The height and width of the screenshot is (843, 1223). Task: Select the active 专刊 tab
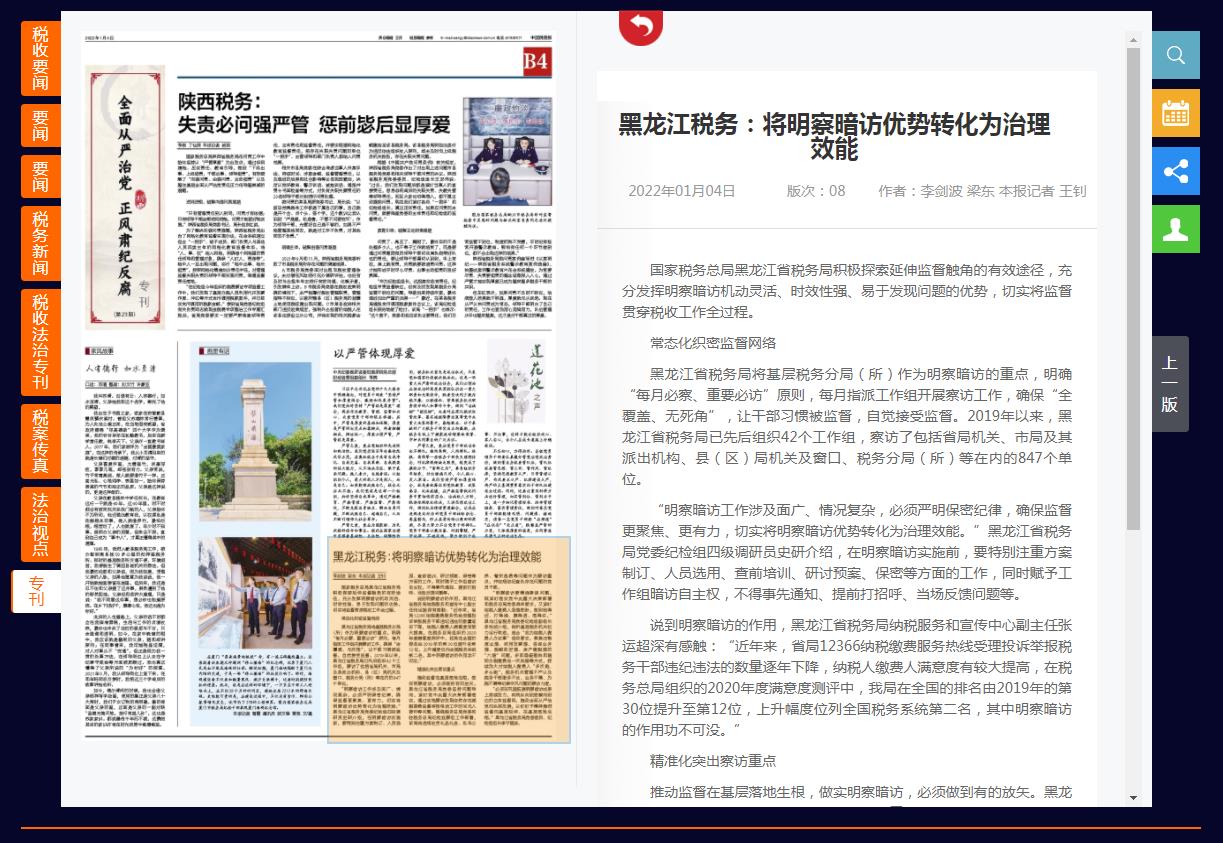[x=37, y=592]
